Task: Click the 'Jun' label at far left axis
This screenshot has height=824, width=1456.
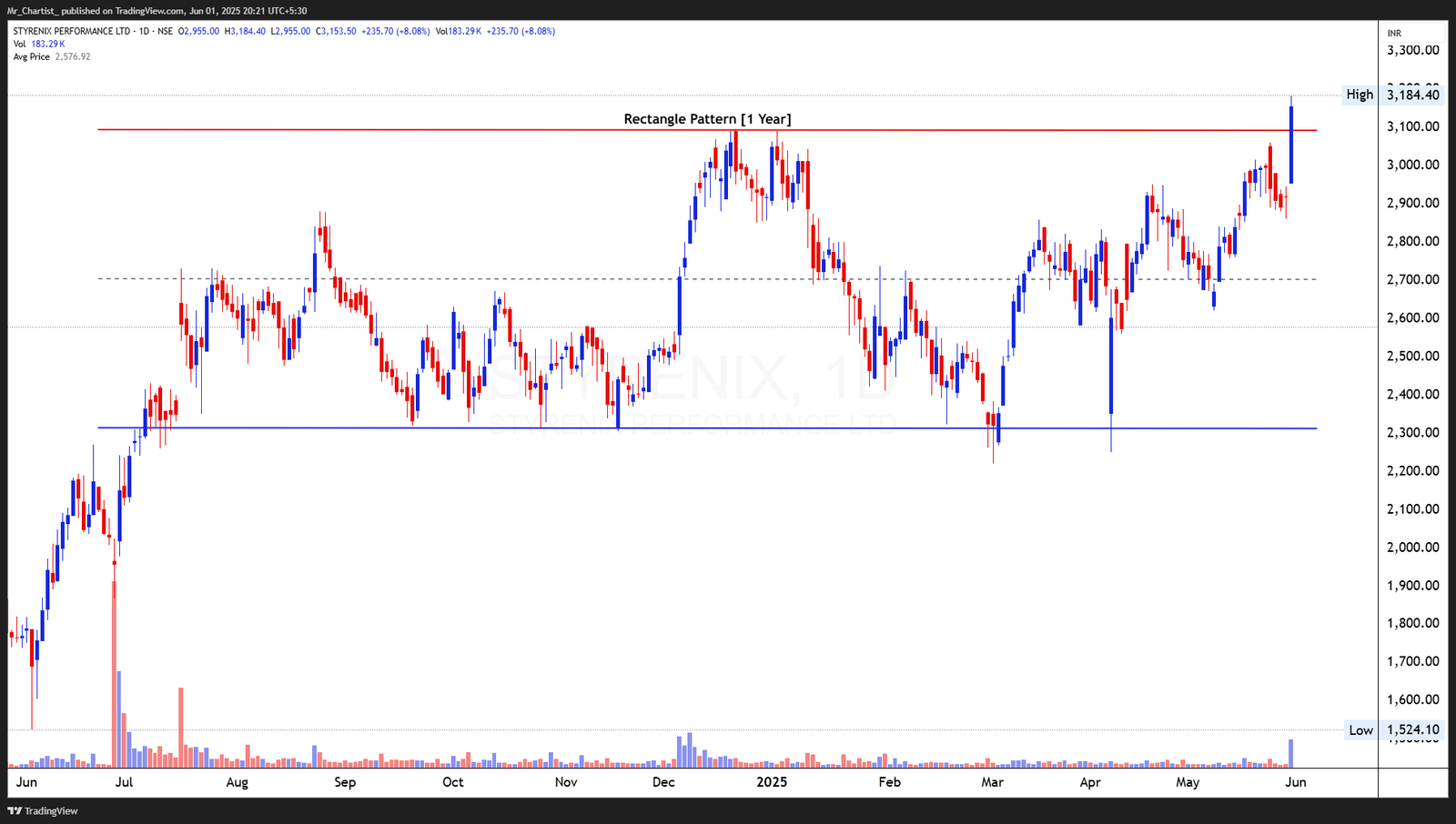Action: [27, 781]
